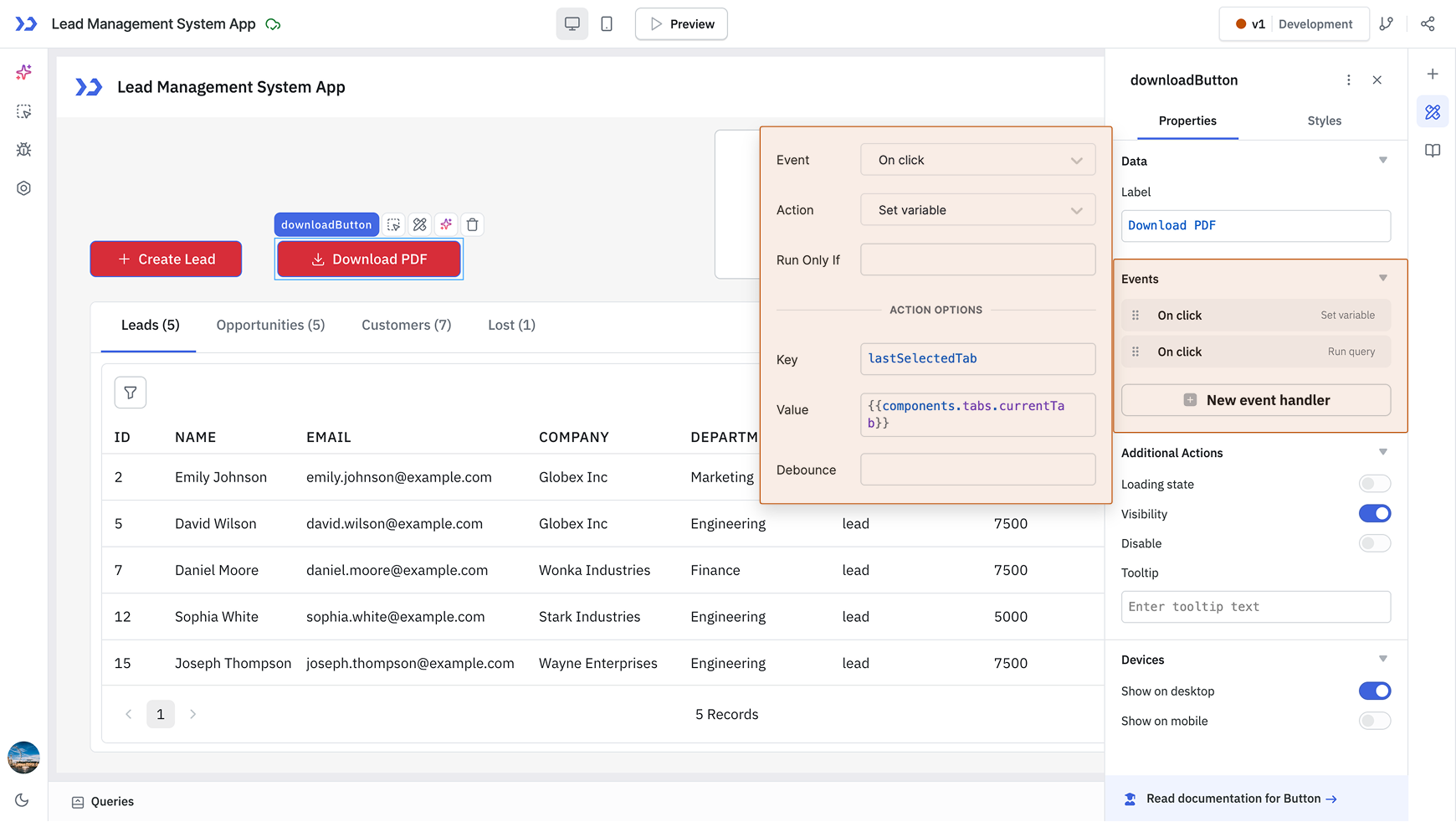1456x822 pixels.
Task: Delete downloadButton using the trash icon
Action: click(473, 224)
